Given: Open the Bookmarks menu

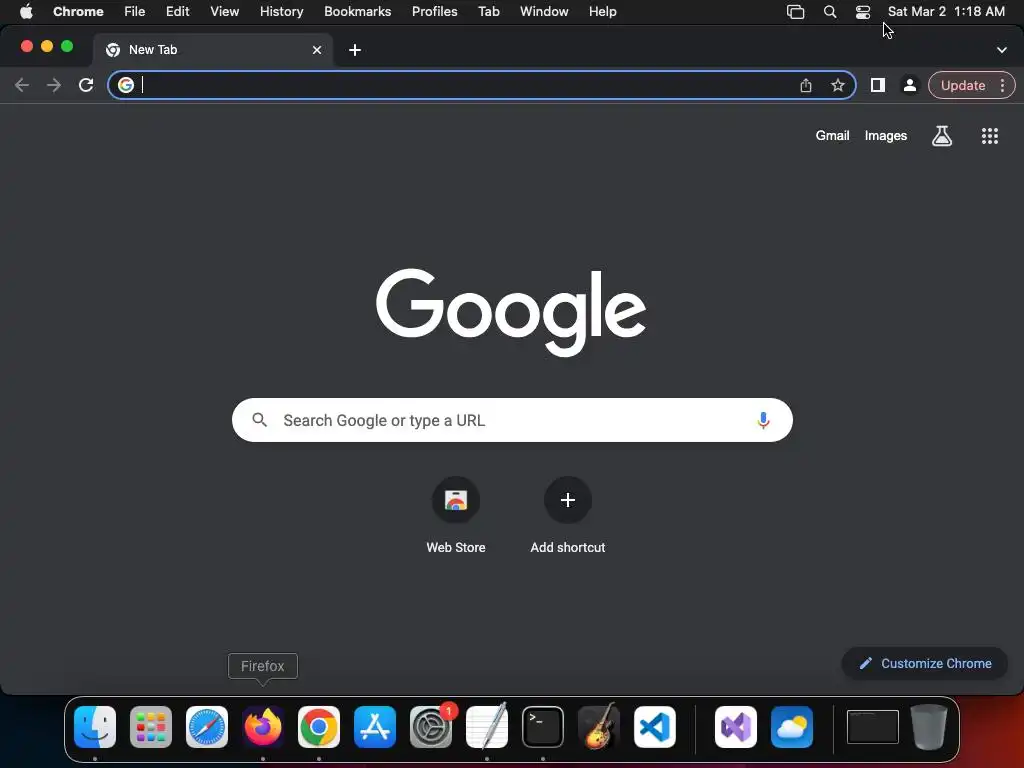Looking at the screenshot, I should (x=357, y=12).
